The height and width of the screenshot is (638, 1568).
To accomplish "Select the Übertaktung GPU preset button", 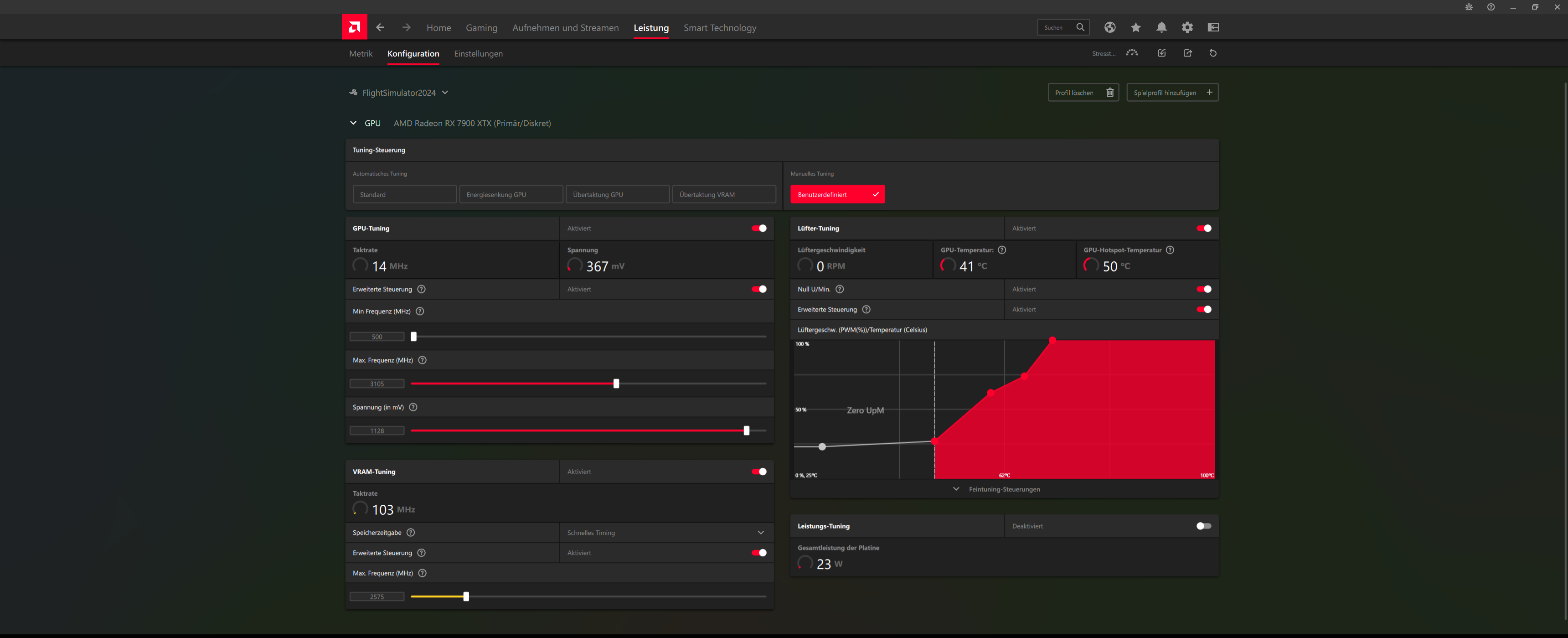I will pyautogui.click(x=617, y=195).
